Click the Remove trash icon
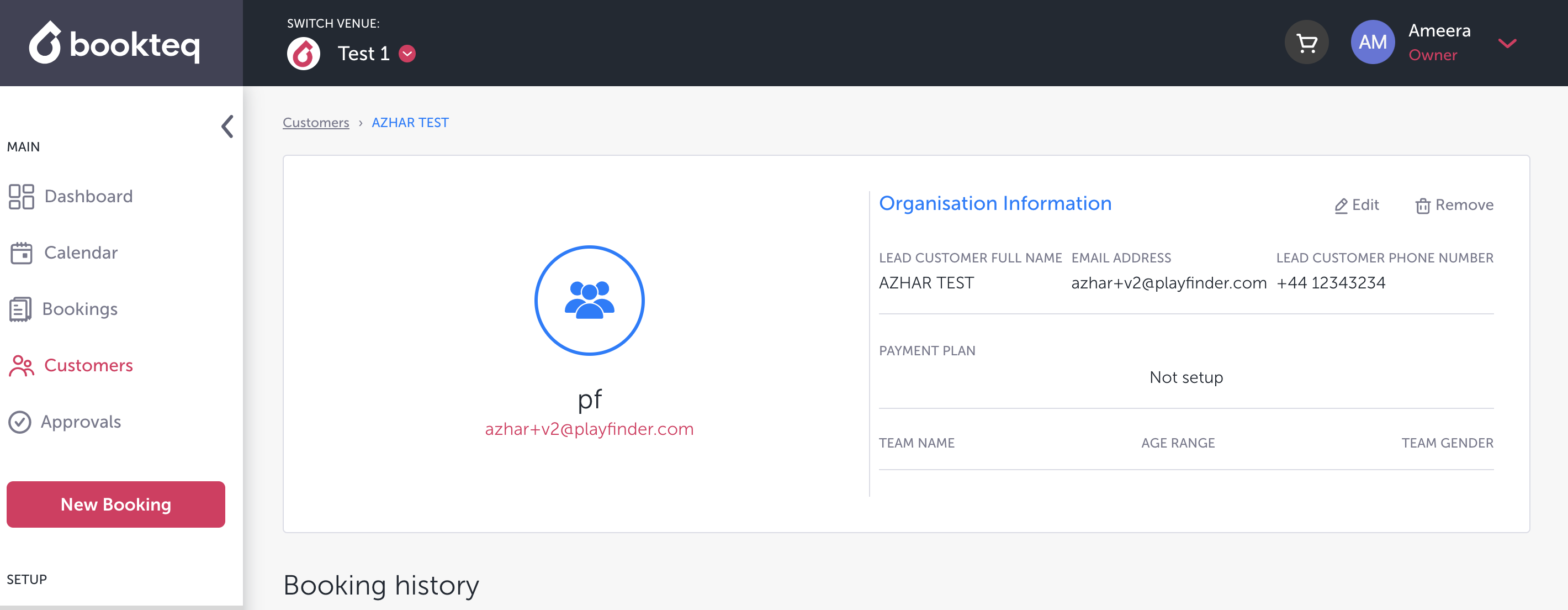 pos(1422,206)
